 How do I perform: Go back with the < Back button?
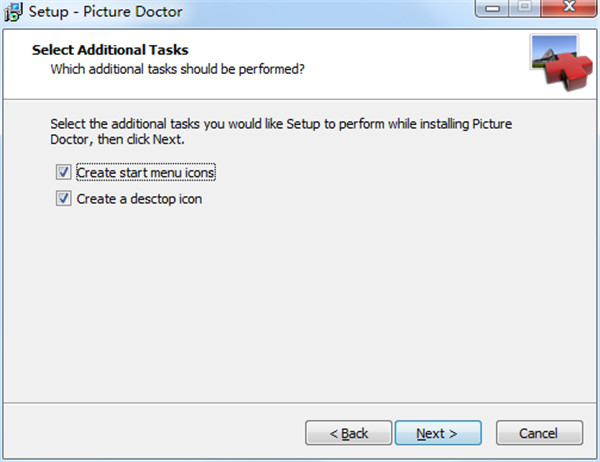(349, 433)
